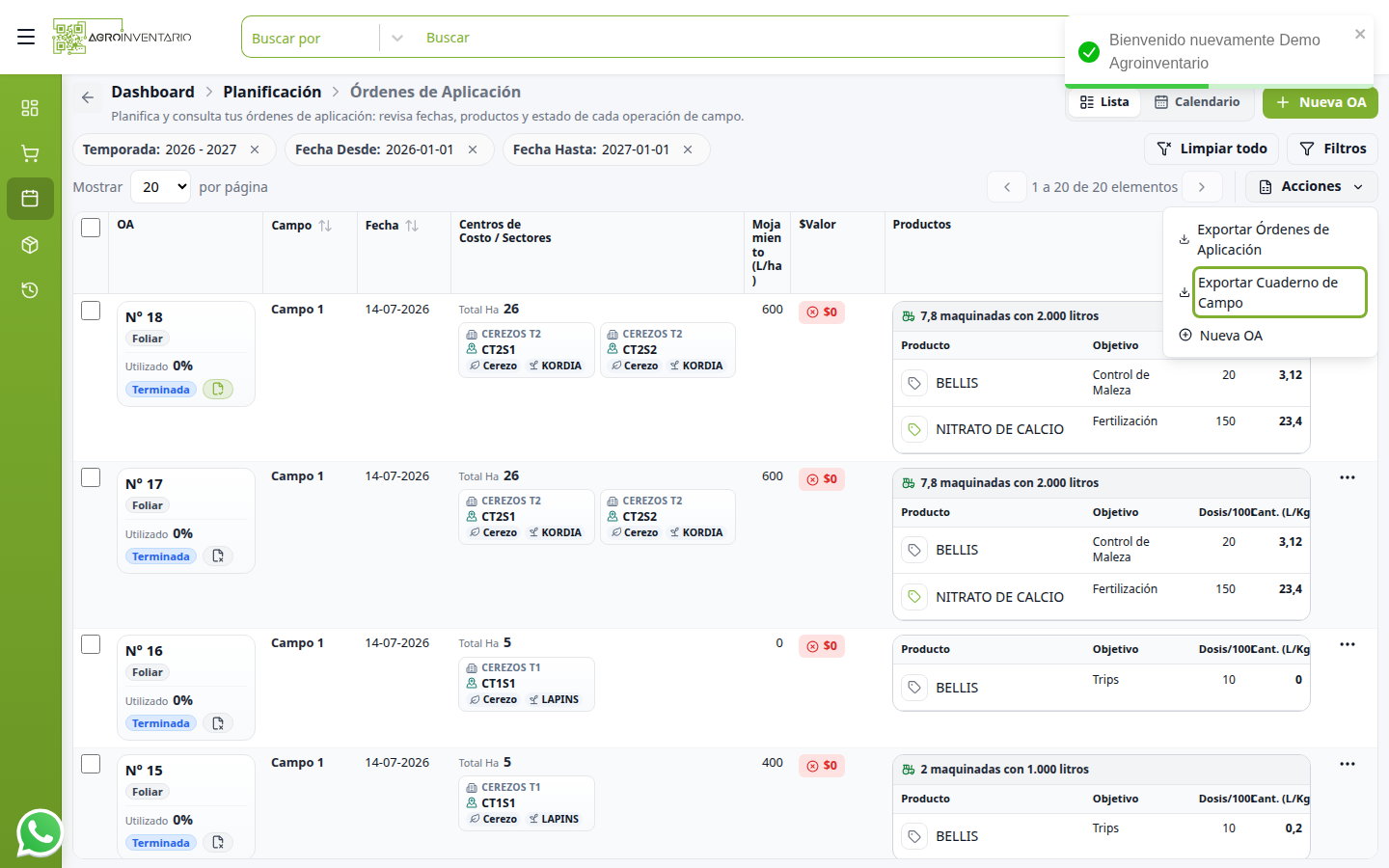Image resolution: width=1389 pixels, height=868 pixels.
Task: Switch to Lista view tab
Action: 1104,102
